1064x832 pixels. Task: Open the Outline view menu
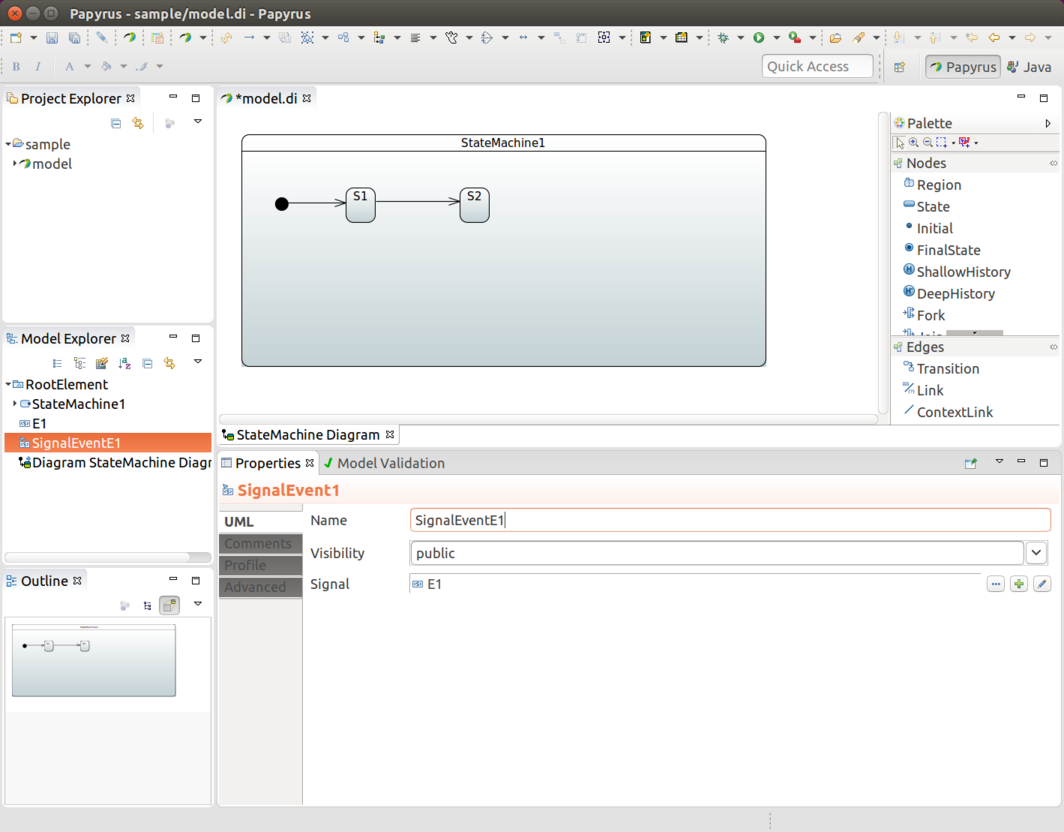click(x=198, y=603)
